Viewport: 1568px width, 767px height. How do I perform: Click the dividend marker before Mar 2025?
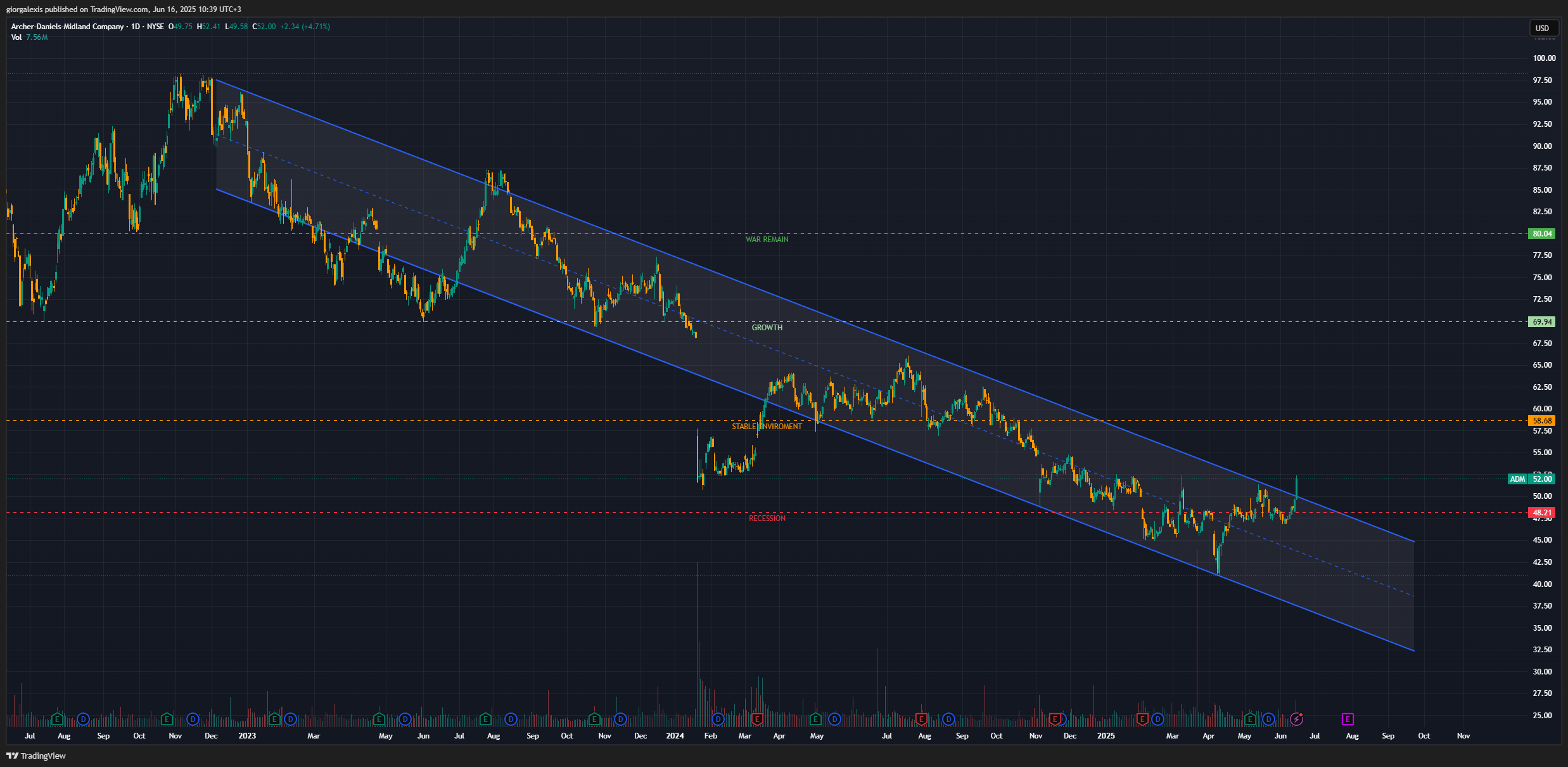pos(1158,719)
